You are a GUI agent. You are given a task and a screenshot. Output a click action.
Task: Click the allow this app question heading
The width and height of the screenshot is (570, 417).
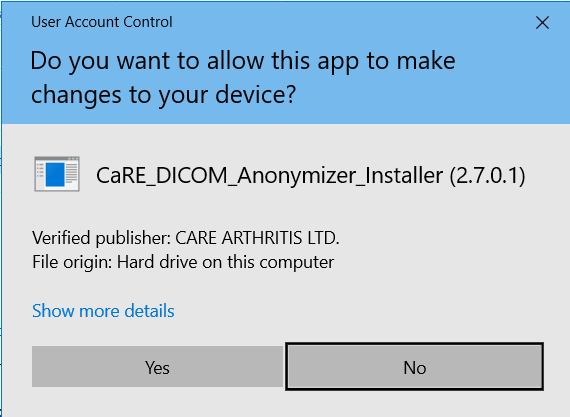(x=243, y=77)
